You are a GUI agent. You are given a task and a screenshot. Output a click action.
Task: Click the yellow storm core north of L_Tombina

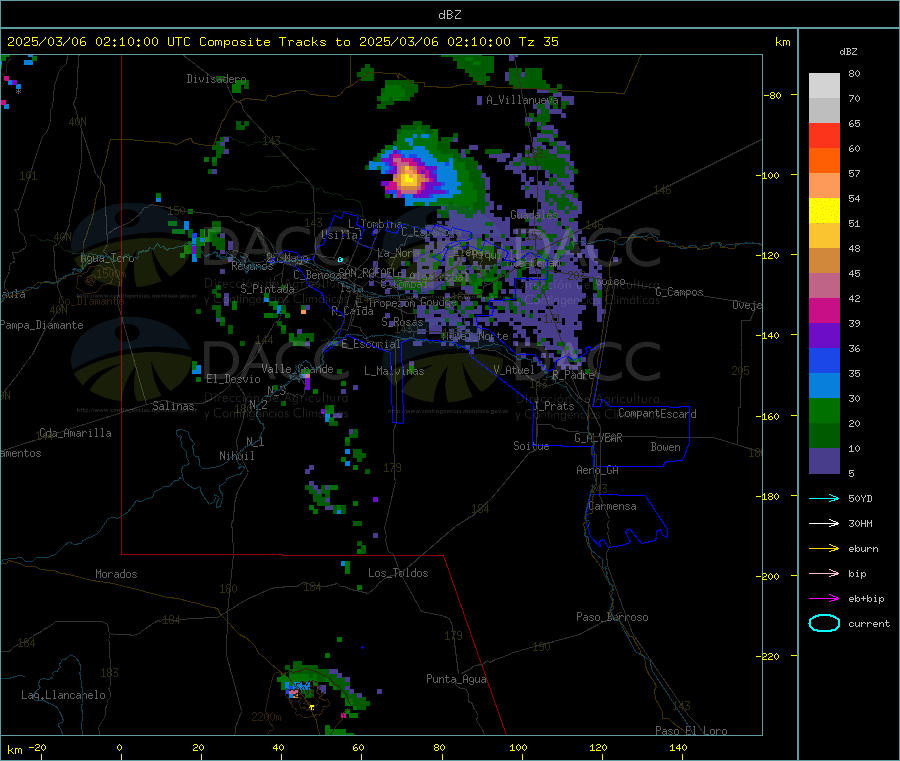(409, 178)
